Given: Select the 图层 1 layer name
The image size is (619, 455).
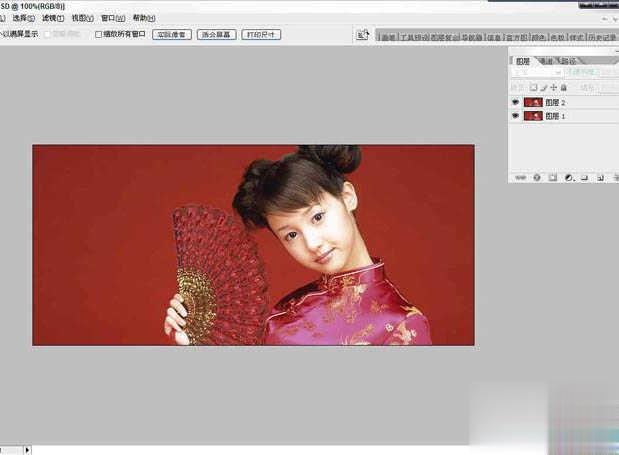Looking at the screenshot, I should tap(555, 116).
